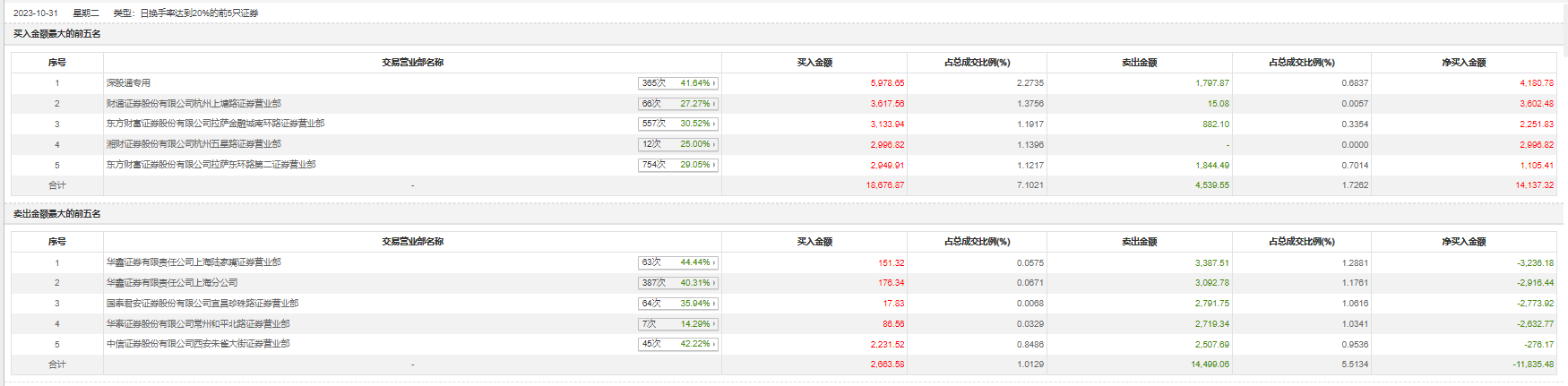This screenshot has height=386, width=1568.
Task: Click 东方财富证券拉萨金融城南环路证券营业部
Action: 215,124
